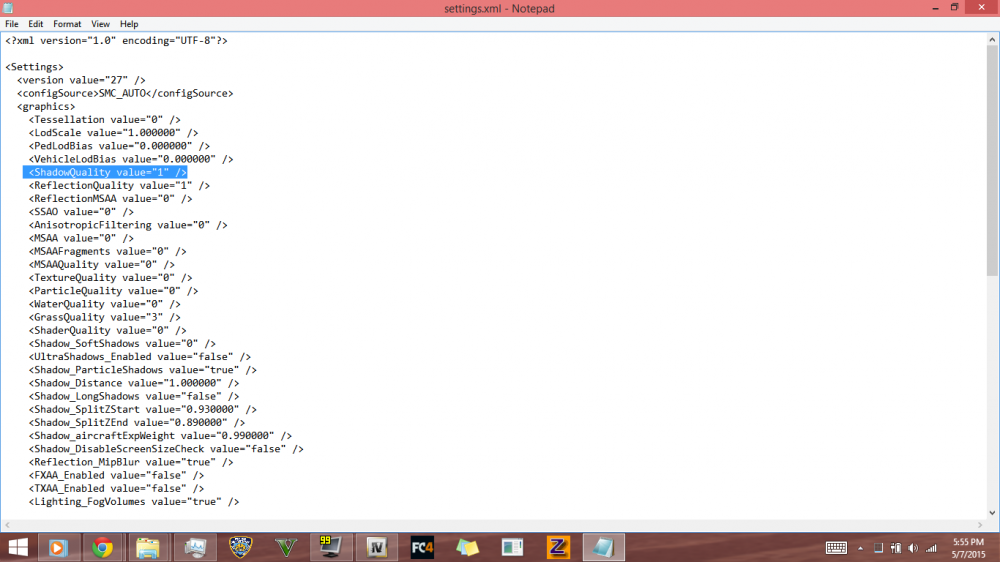Click the WaterQuality line
The height and width of the screenshot is (562, 1000).
tap(104, 304)
